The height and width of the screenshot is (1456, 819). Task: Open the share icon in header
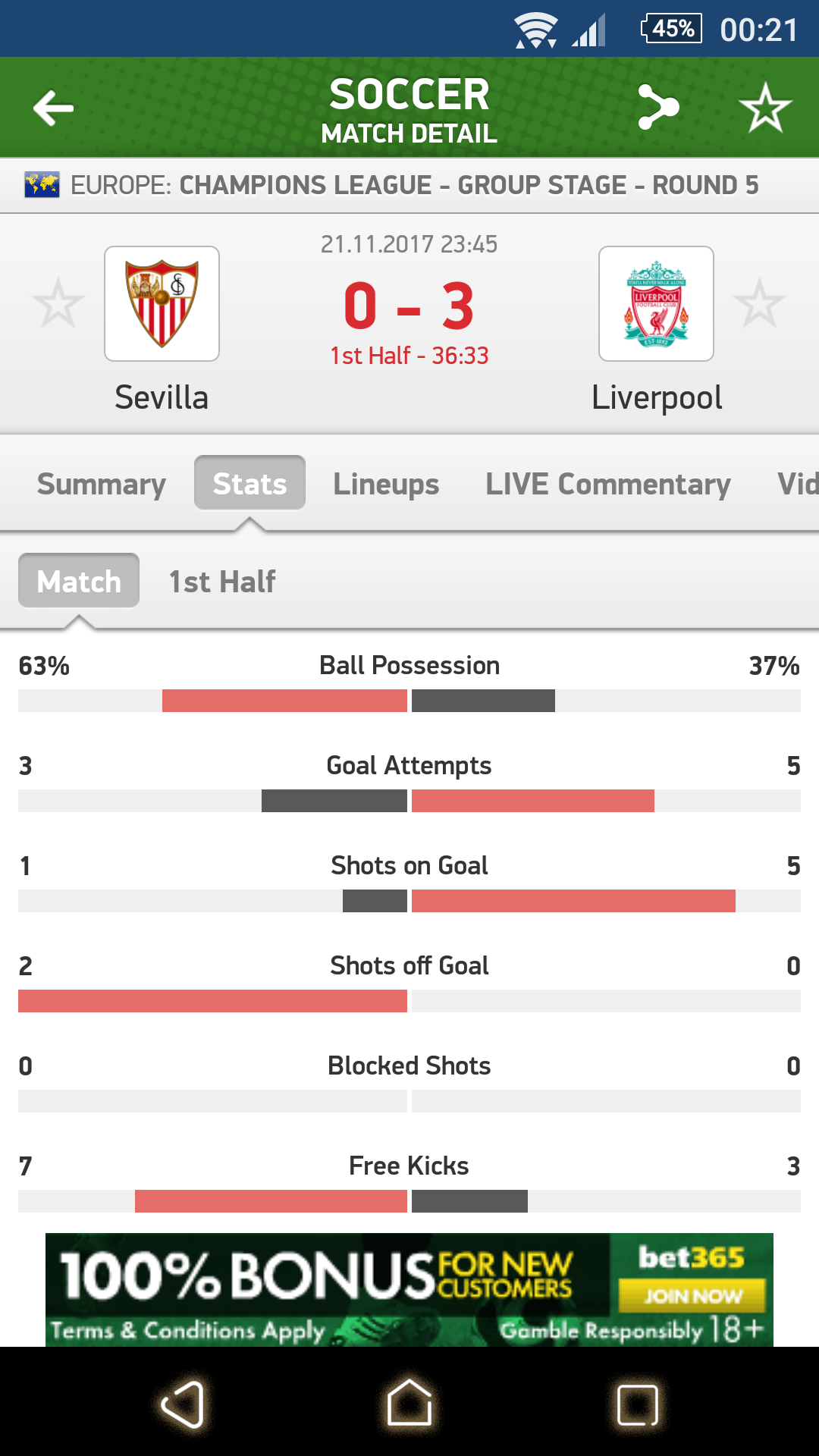657,107
